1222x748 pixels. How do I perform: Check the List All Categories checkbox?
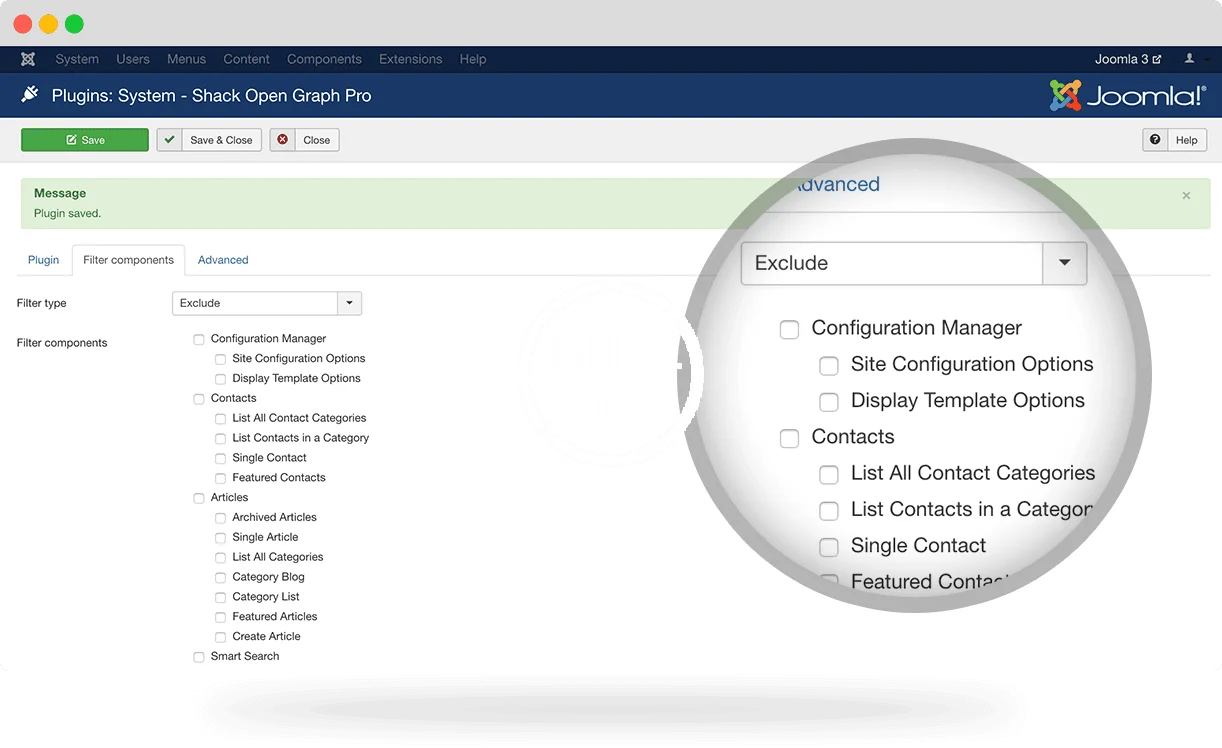point(221,558)
